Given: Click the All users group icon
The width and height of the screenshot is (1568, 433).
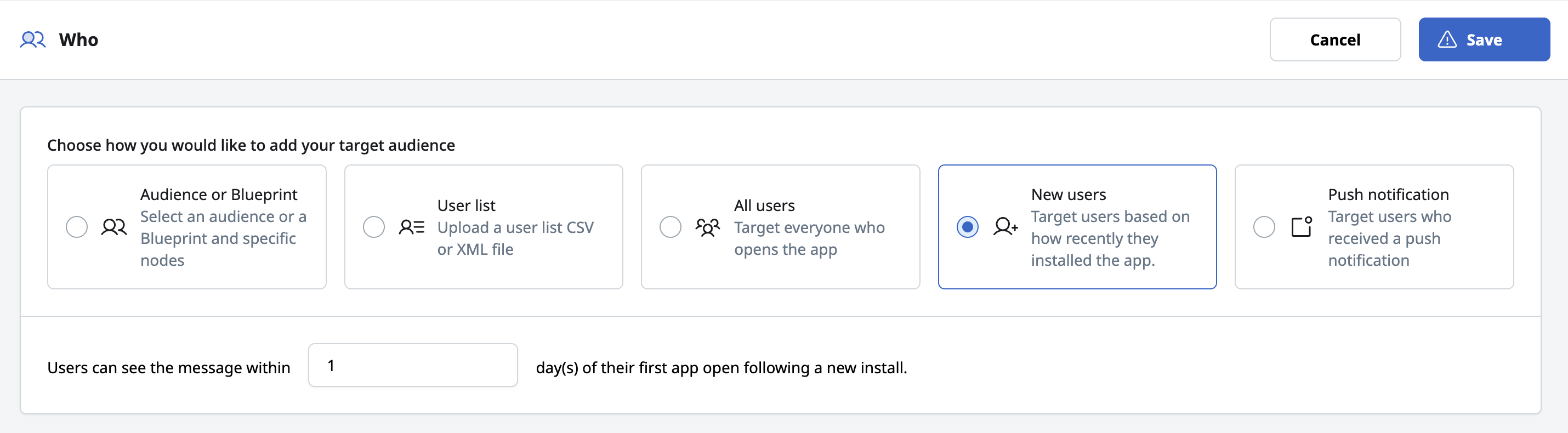Looking at the screenshot, I should tap(708, 227).
